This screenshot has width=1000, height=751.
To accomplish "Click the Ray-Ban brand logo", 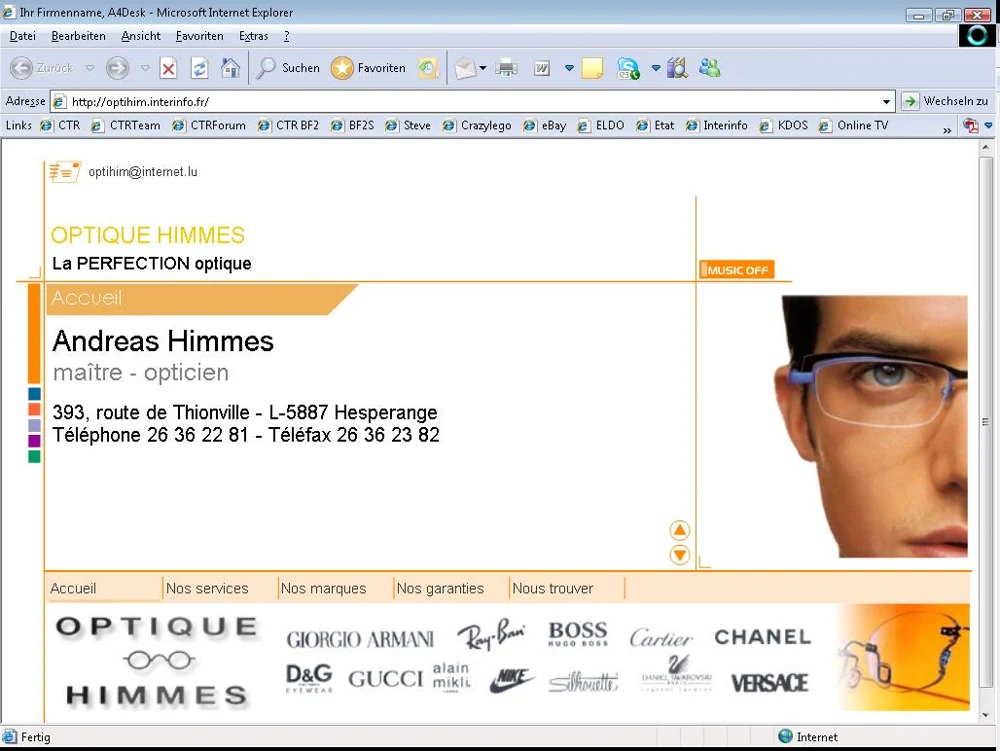I will [x=491, y=635].
